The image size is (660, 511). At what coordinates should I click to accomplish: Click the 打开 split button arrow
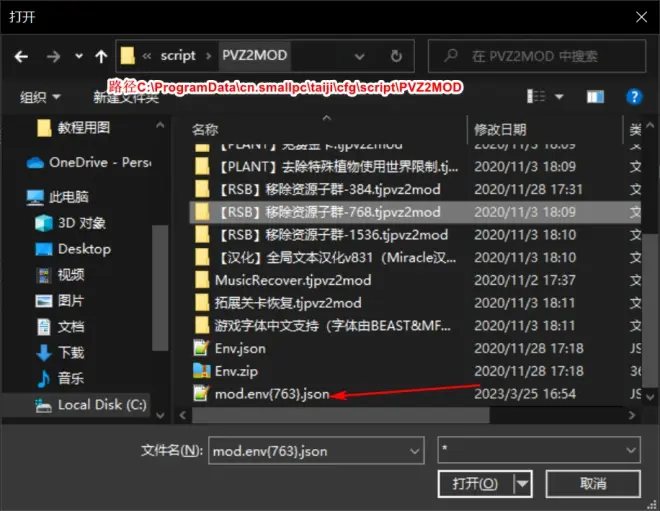[521, 483]
